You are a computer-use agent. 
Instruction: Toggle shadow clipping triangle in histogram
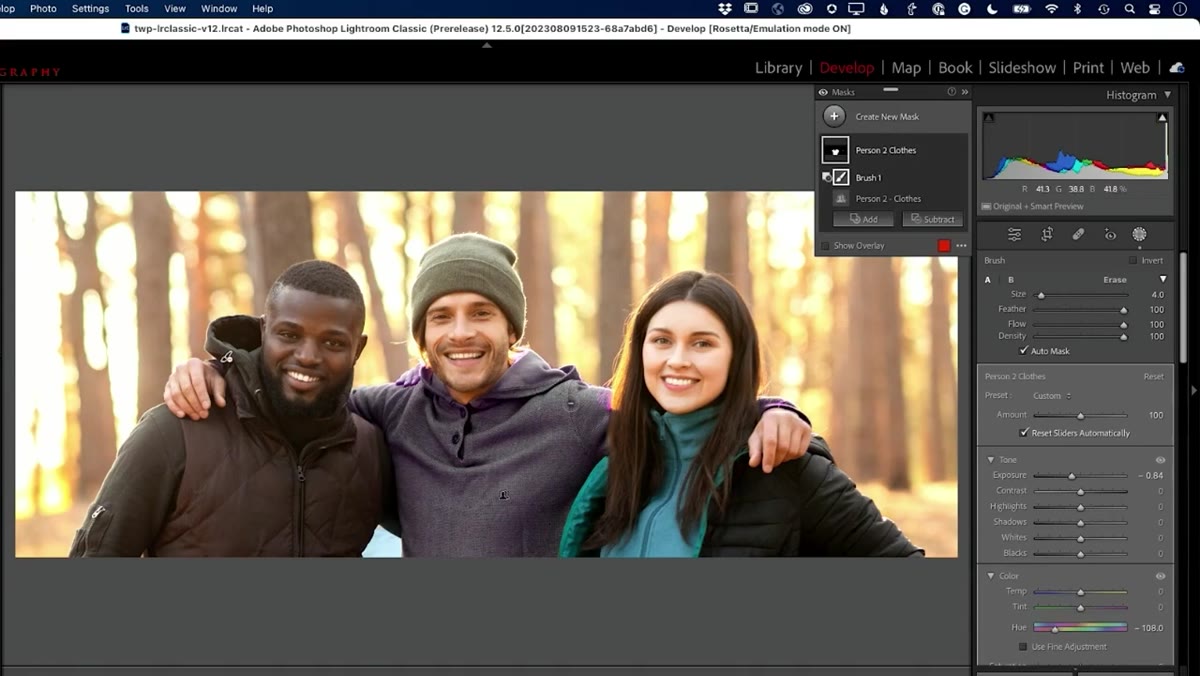coord(989,118)
